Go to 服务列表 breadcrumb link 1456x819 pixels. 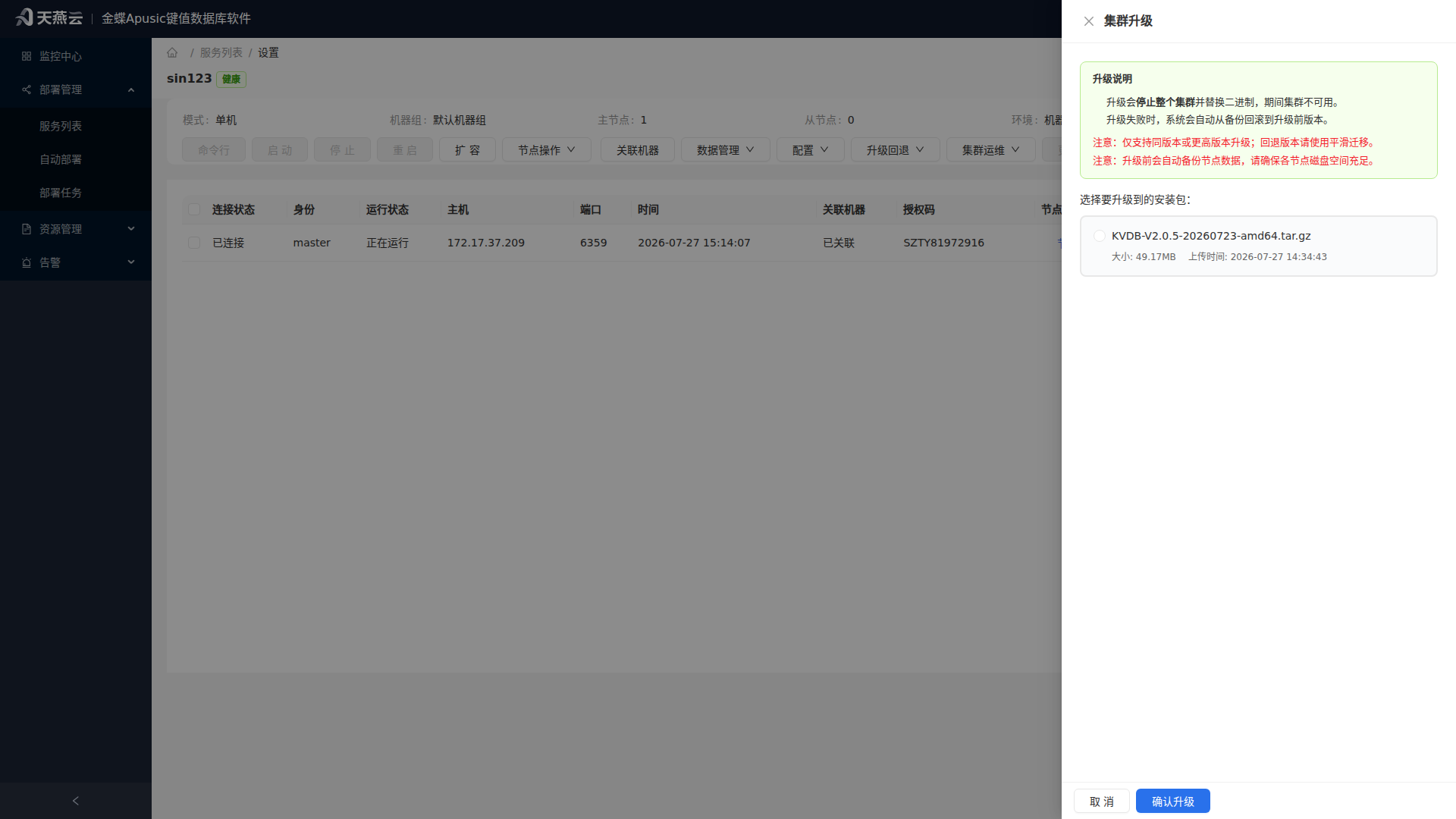pos(221,52)
